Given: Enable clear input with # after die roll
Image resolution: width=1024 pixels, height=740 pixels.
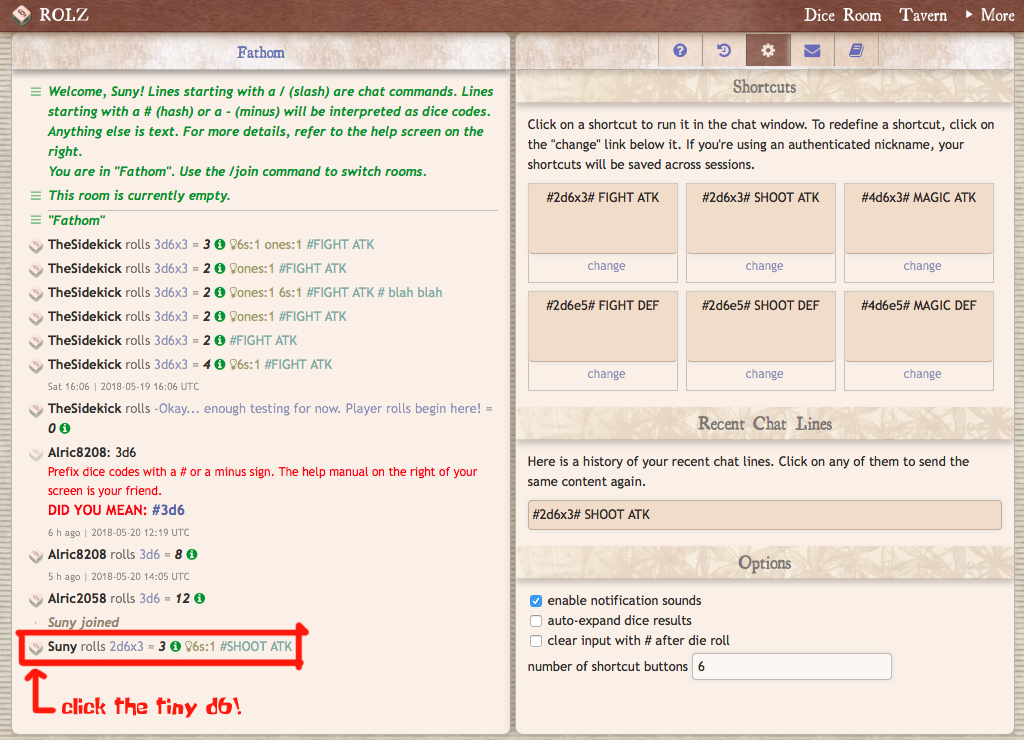Looking at the screenshot, I should (536, 641).
